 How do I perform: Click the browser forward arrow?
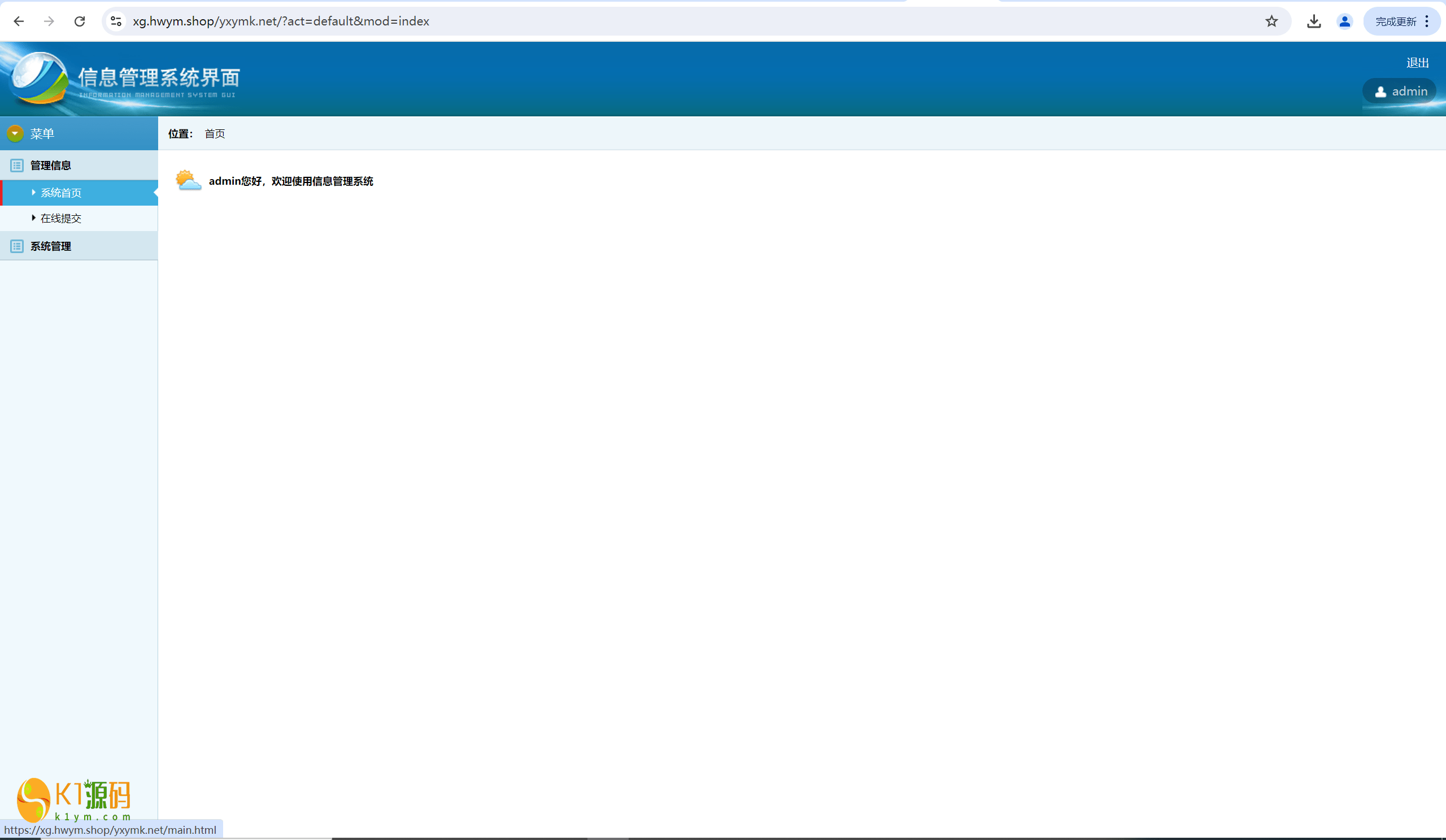pyautogui.click(x=49, y=21)
